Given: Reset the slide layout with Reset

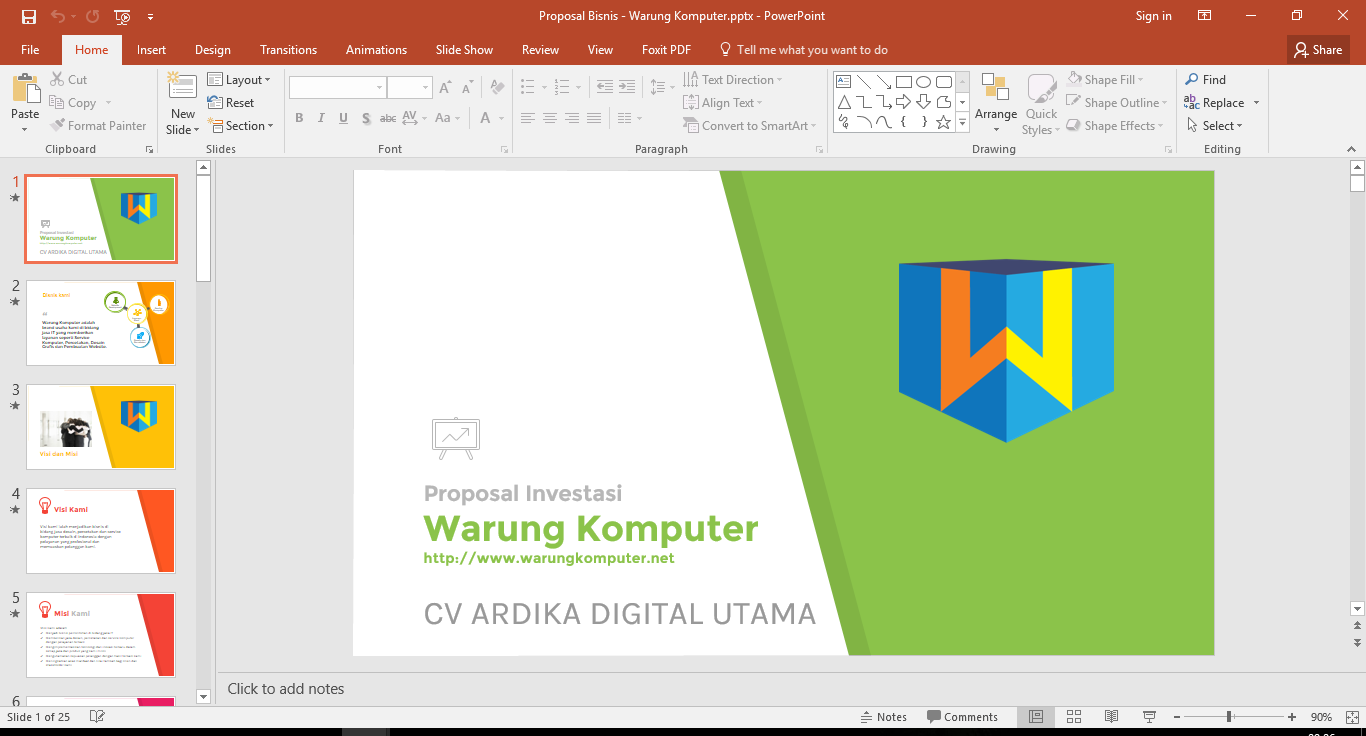Looking at the screenshot, I should tap(231, 103).
